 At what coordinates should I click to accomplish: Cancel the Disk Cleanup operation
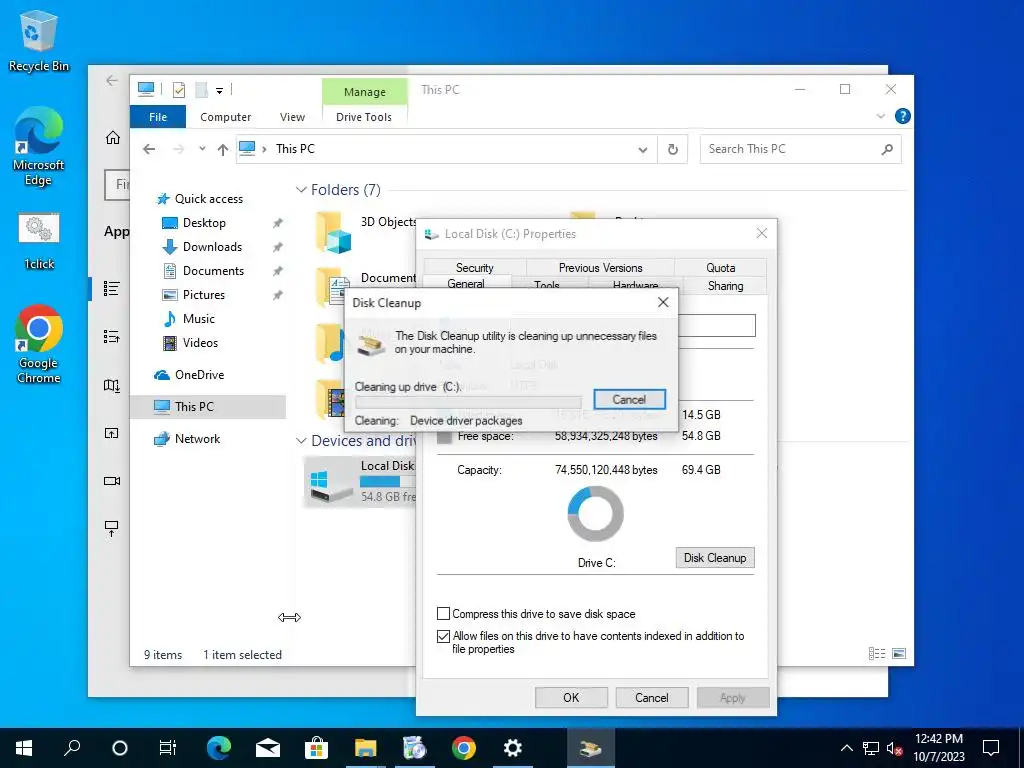tap(629, 400)
